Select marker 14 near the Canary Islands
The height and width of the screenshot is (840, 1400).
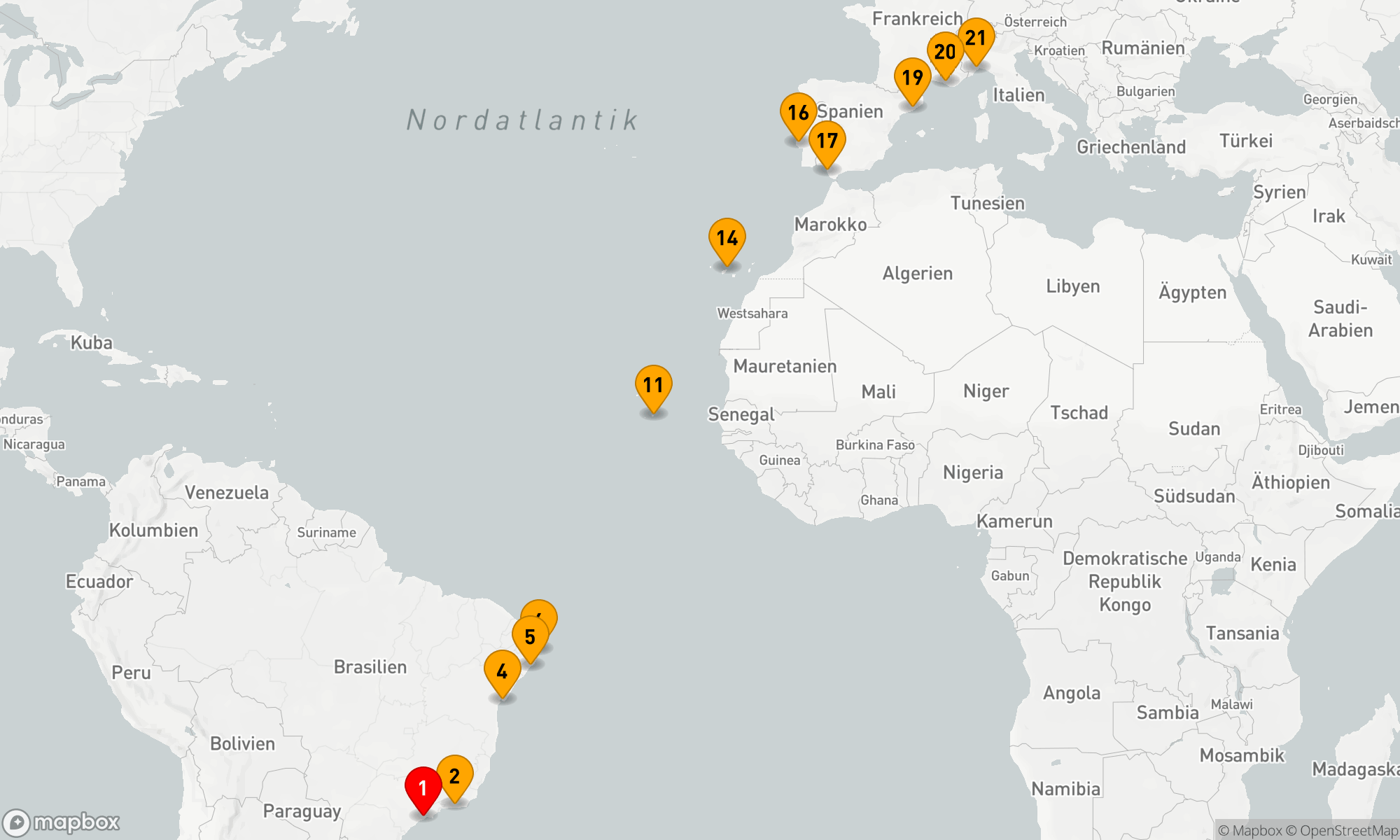[727, 241]
